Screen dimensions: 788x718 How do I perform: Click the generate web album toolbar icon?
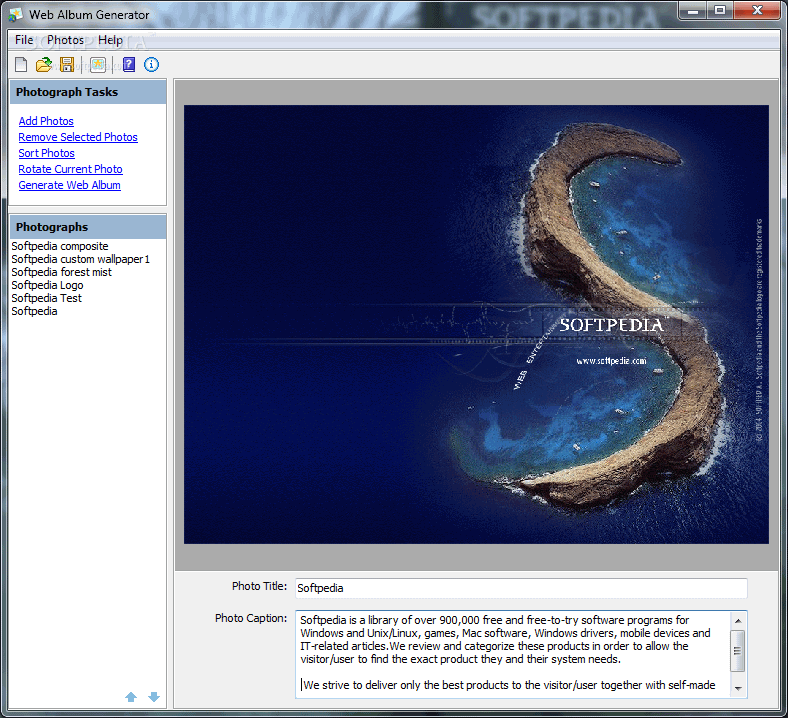98,64
